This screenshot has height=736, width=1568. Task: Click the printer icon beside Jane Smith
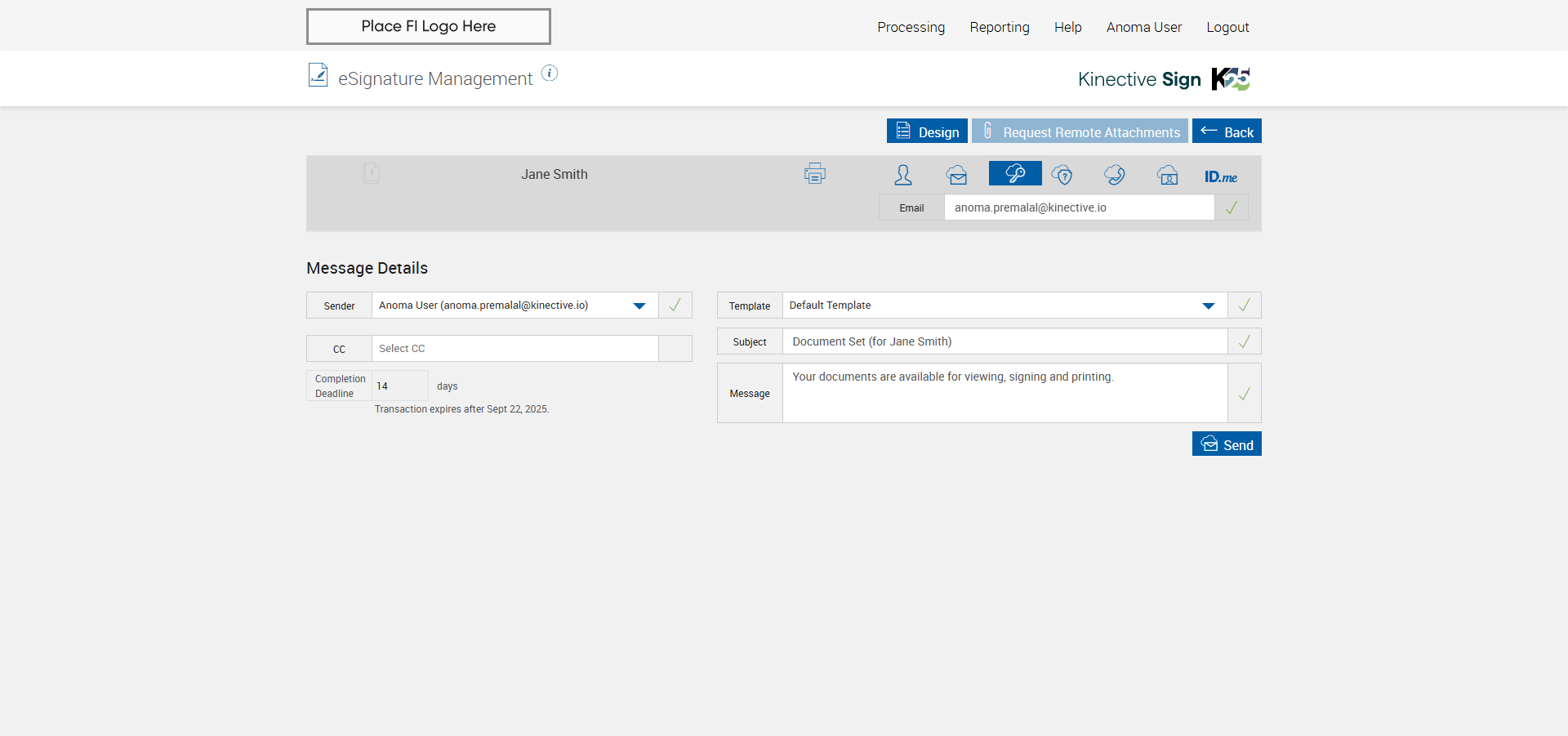[x=814, y=174]
